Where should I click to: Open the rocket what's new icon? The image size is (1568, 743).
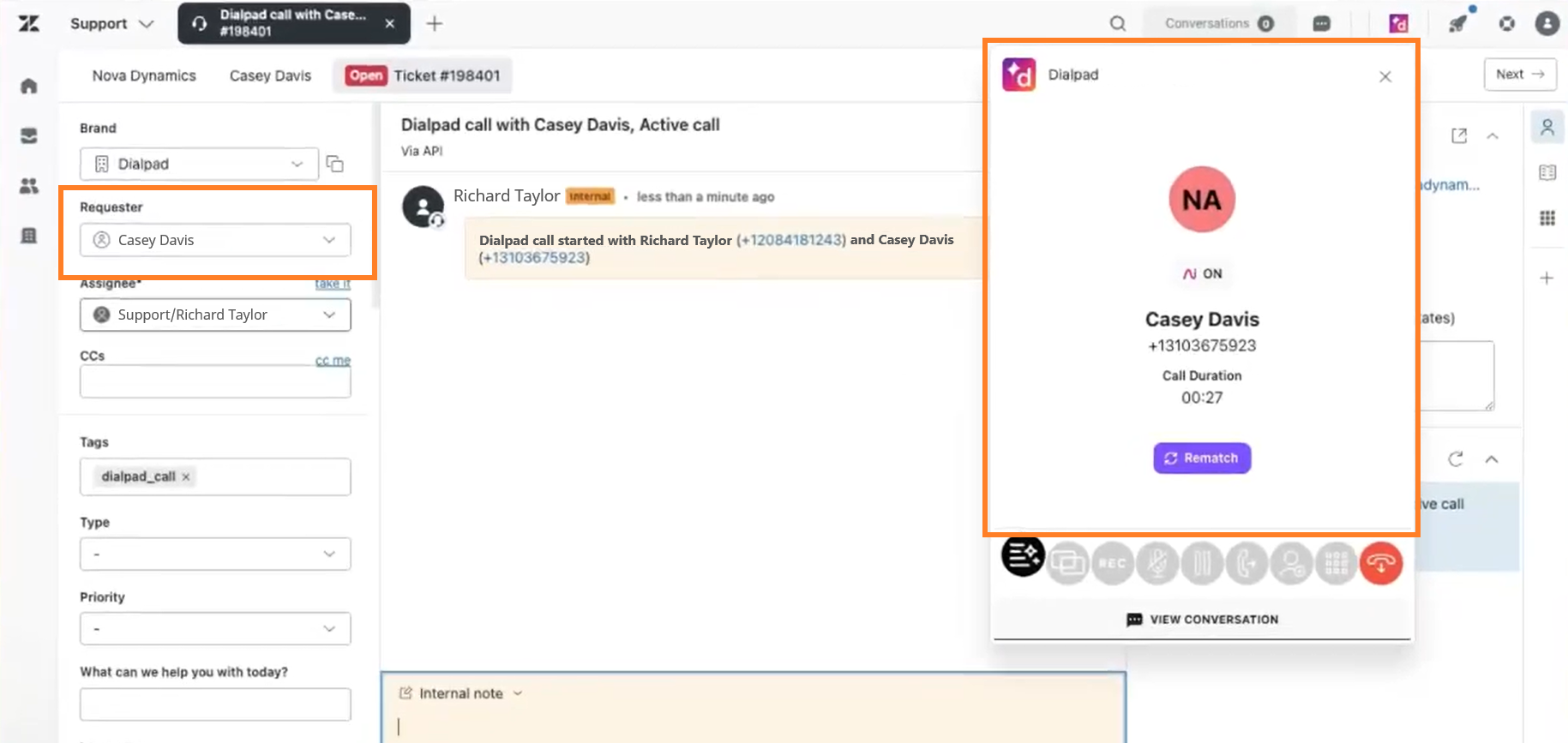[x=1457, y=24]
